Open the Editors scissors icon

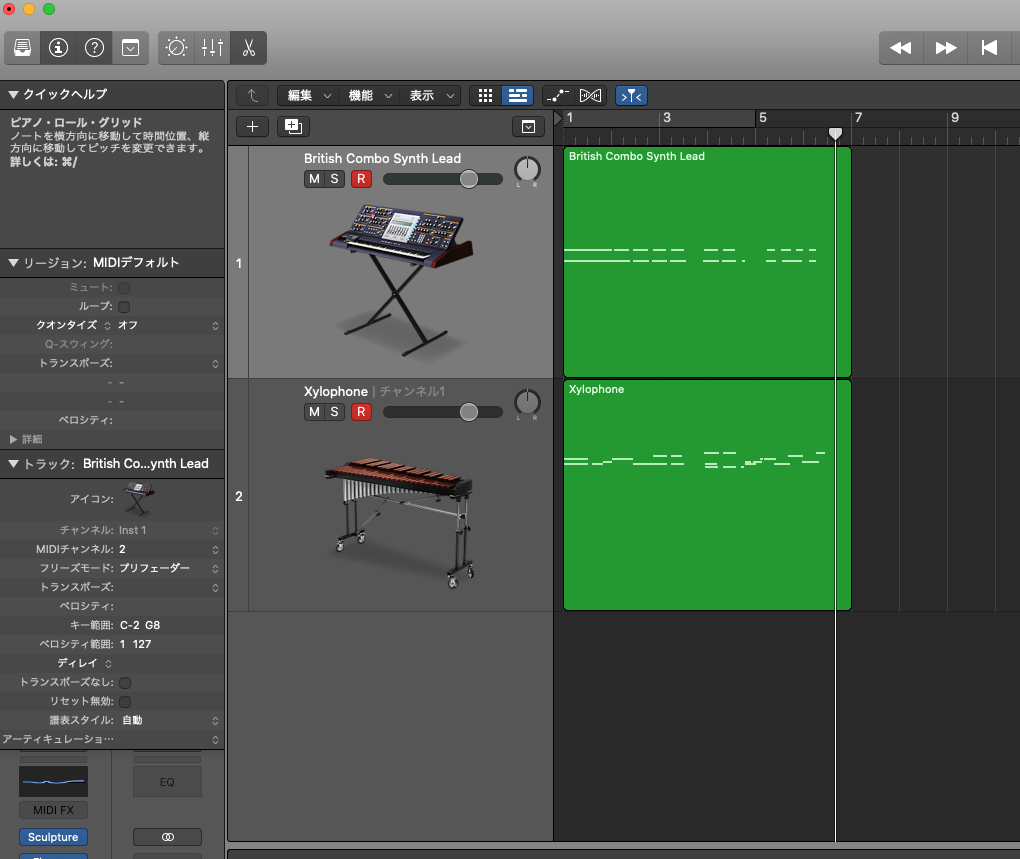point(248,47)
